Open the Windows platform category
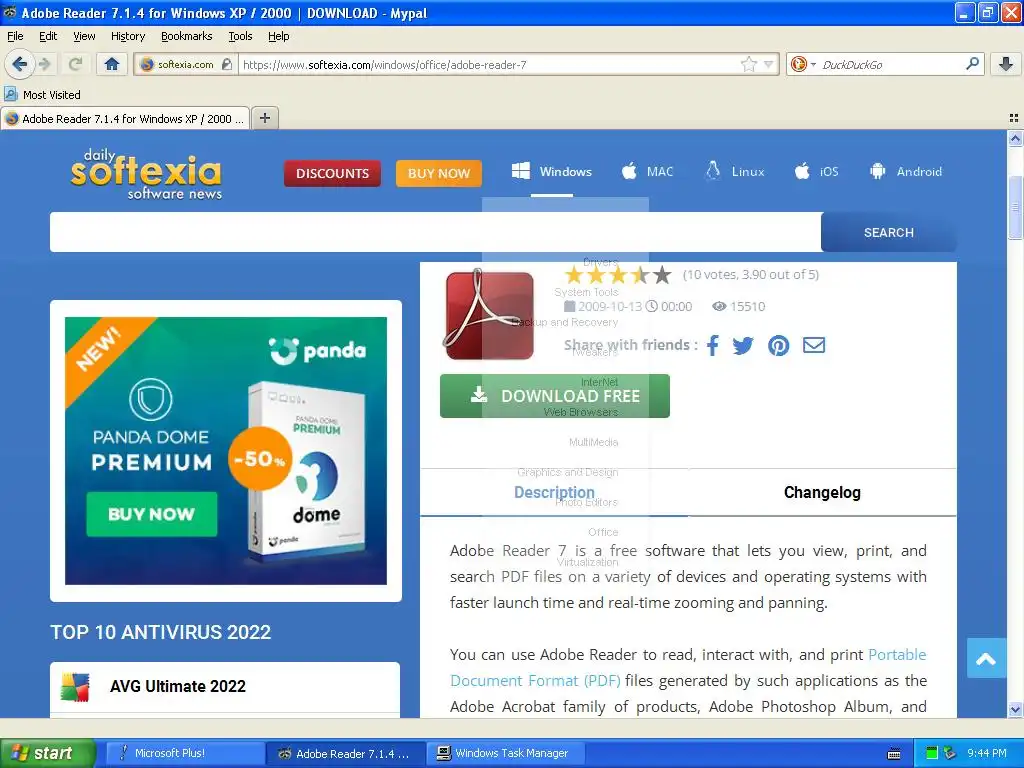1024x768 pixels. click(x=552, y=172)
